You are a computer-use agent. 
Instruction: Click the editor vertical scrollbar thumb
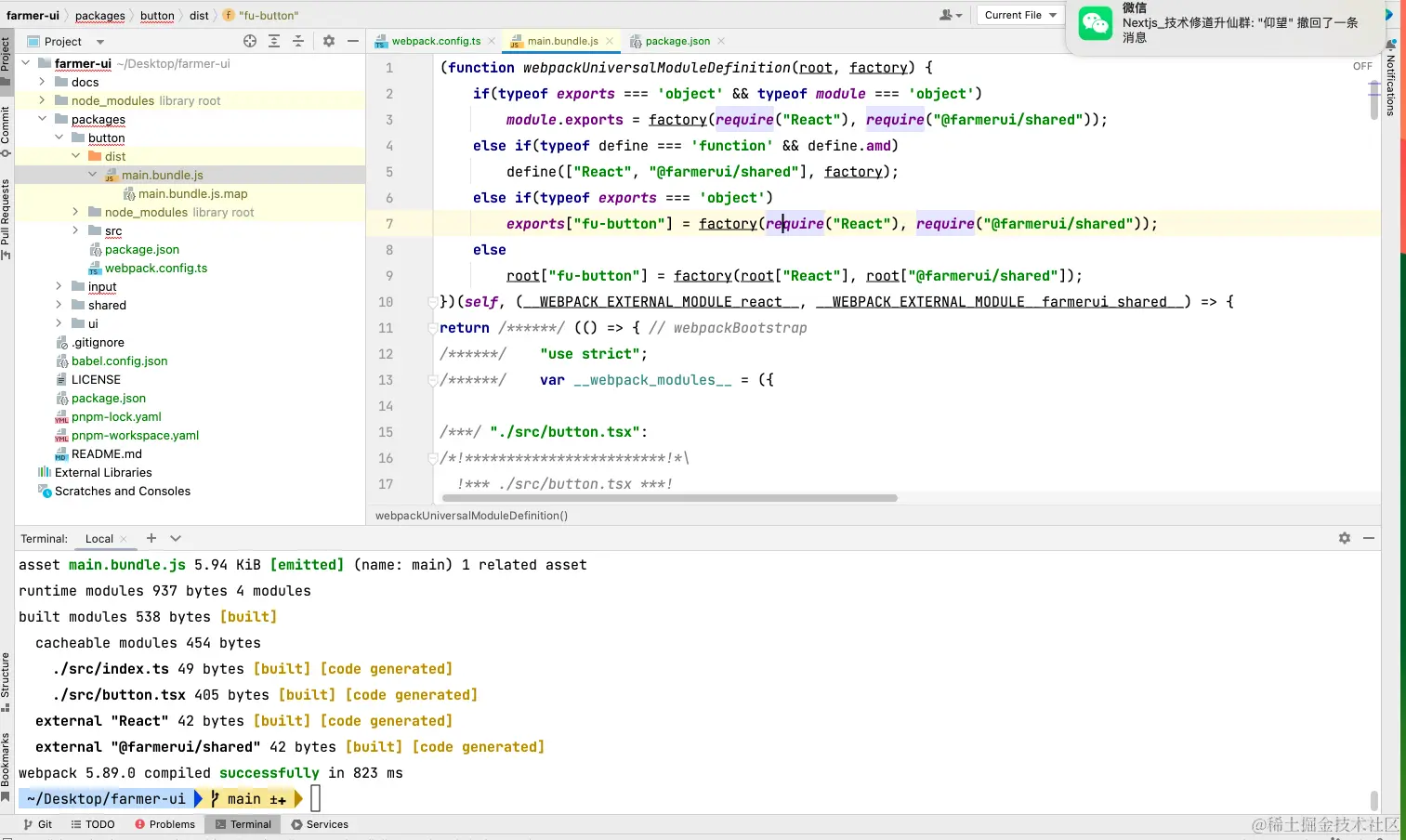(1373, 100)
